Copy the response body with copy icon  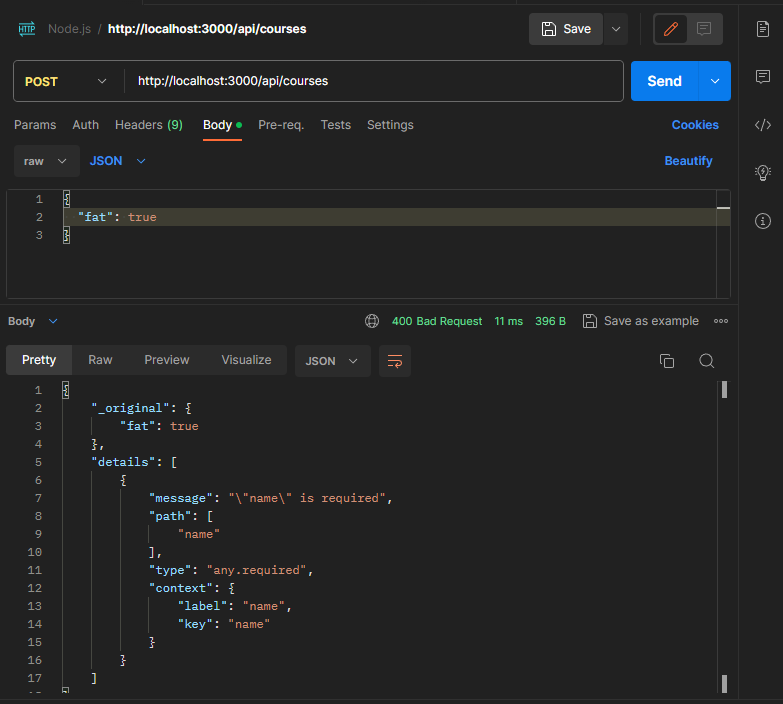coord(667,361)
